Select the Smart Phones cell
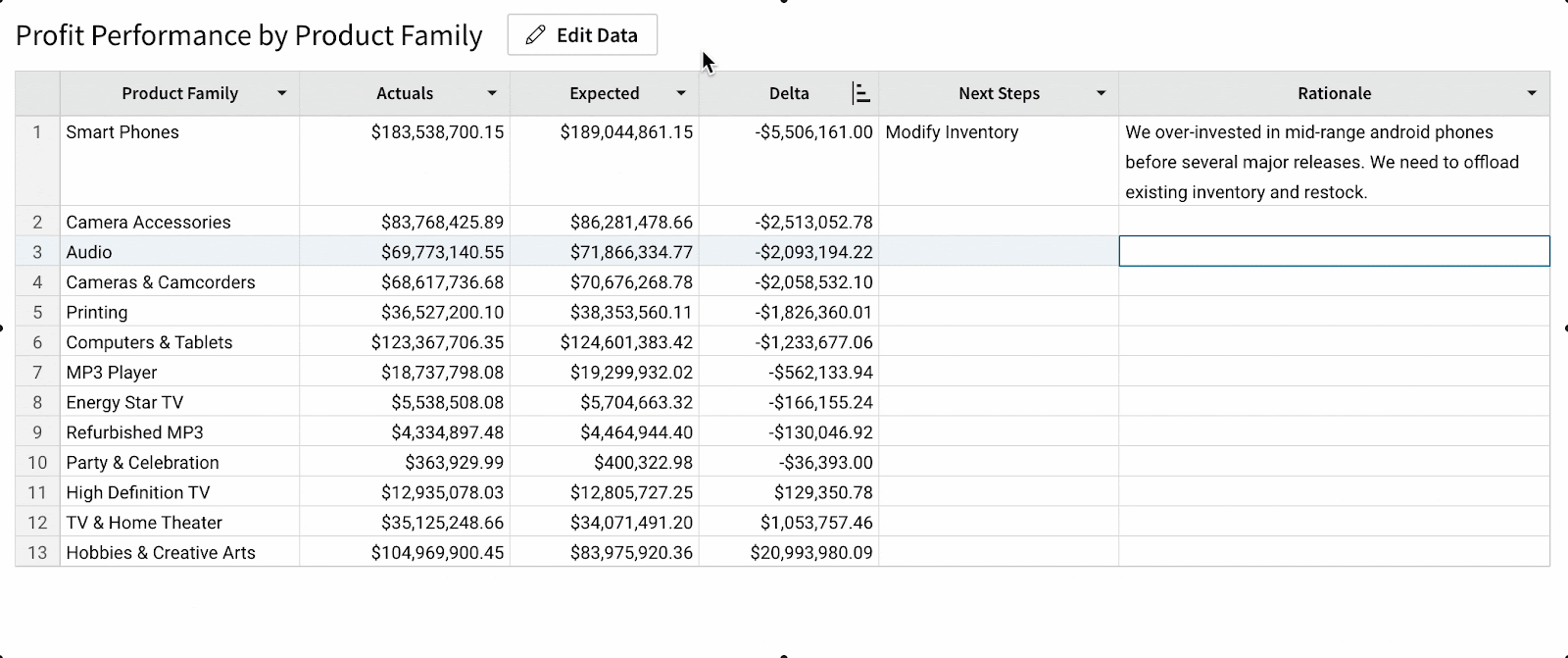 pyautogui.click(x=122, y=132)
